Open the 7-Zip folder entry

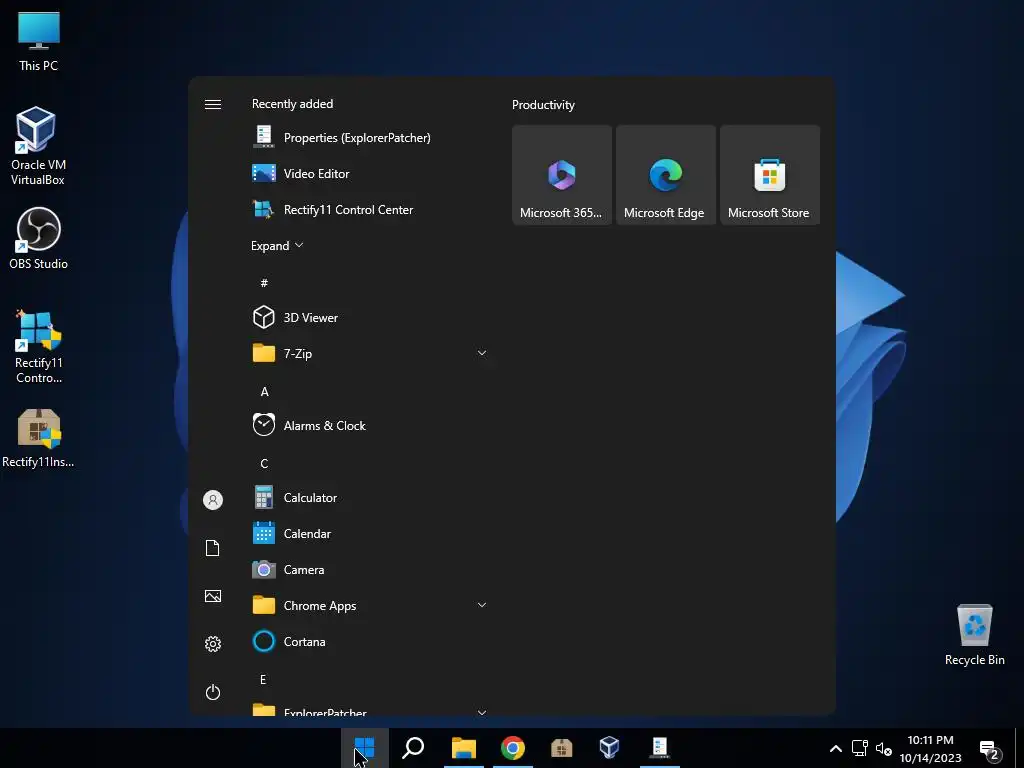[370, 353]
